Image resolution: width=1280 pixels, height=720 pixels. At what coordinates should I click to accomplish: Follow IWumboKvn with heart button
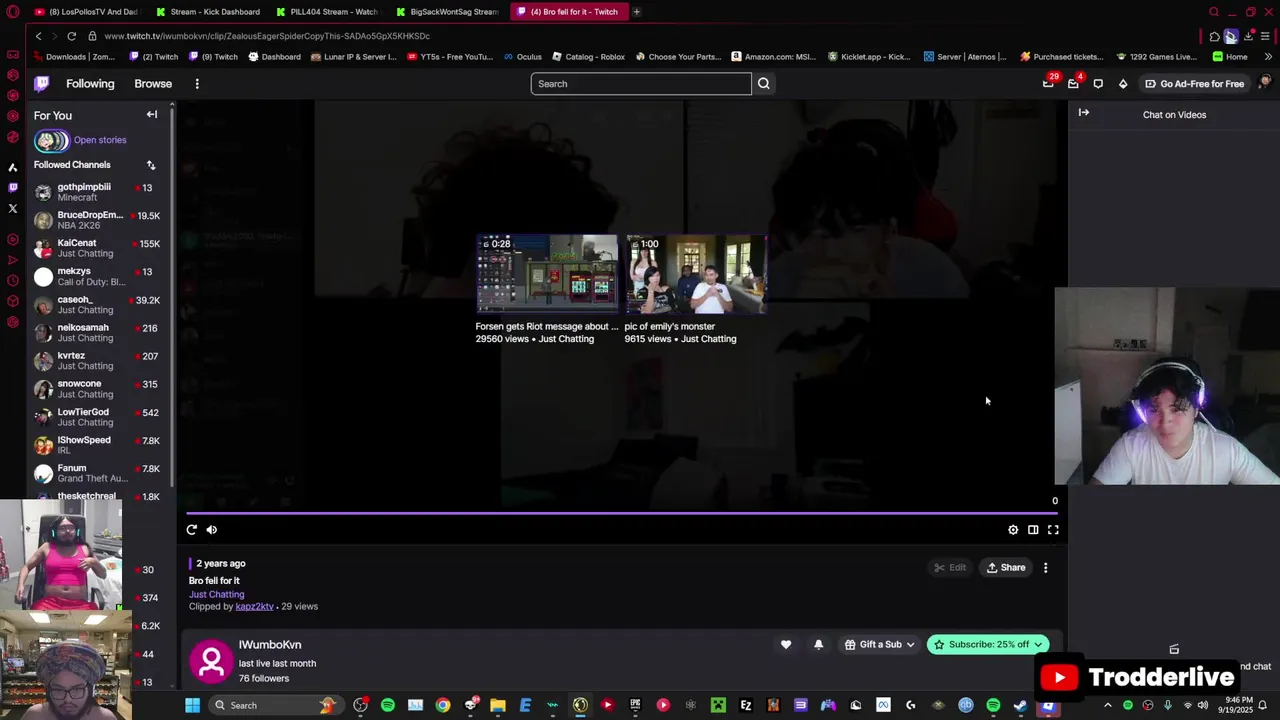tap(786, 645)
